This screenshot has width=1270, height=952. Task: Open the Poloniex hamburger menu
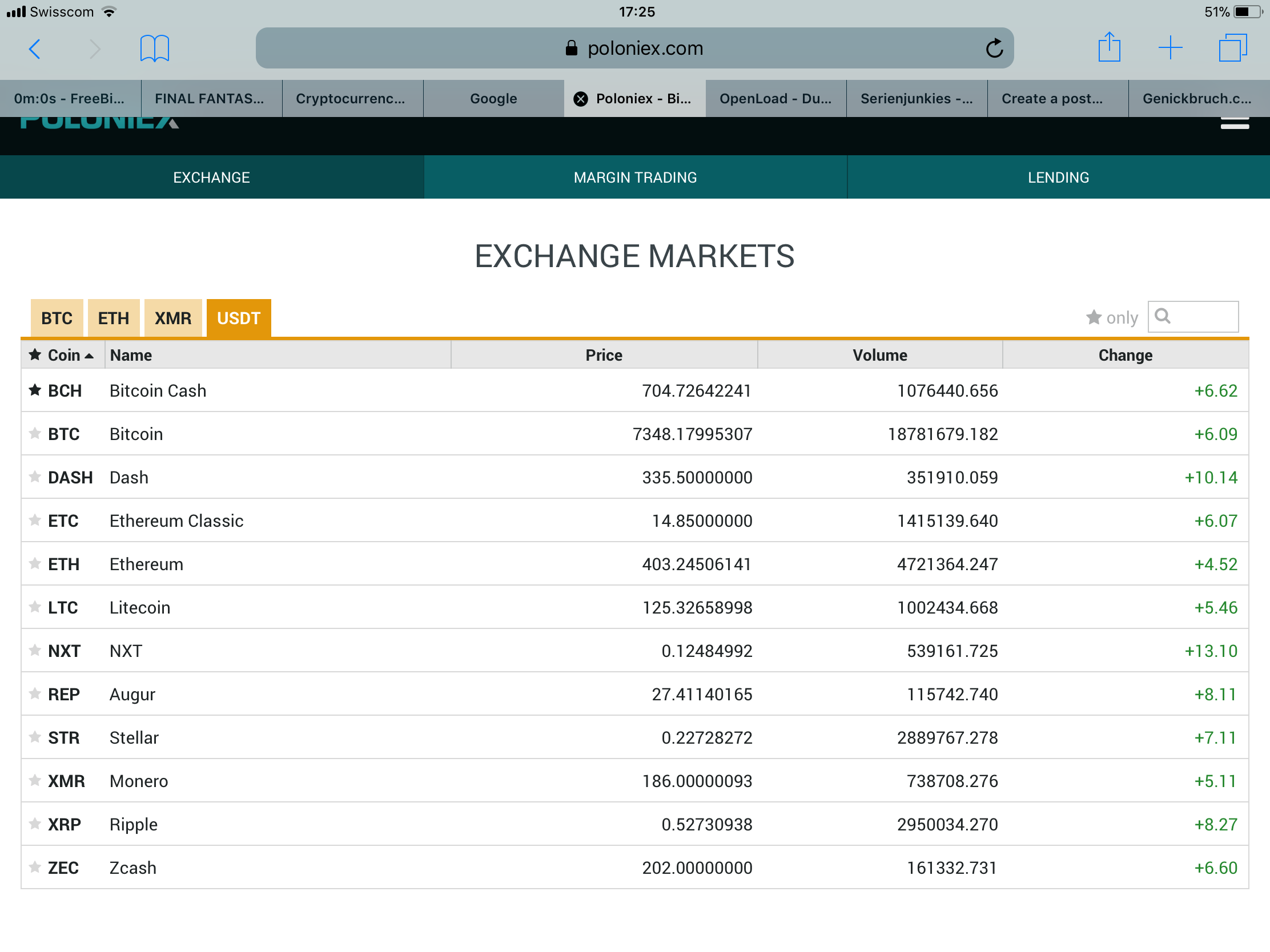click(x=1235, y=123)
